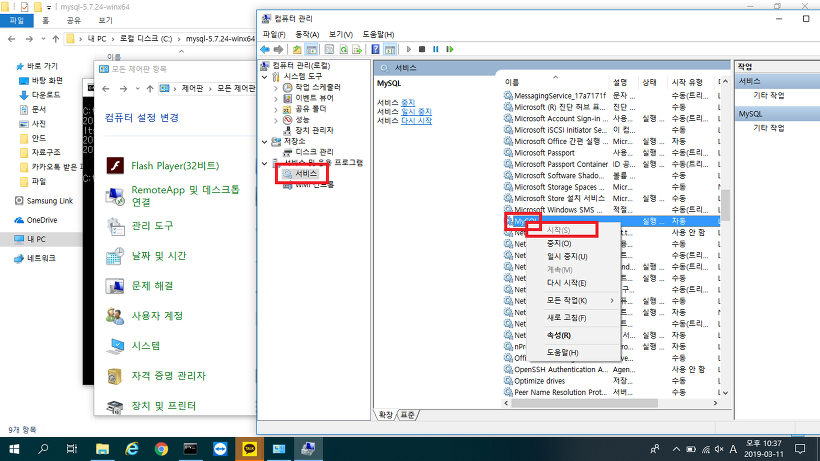Select 장치 관리자 in the tree

point(314,130)
